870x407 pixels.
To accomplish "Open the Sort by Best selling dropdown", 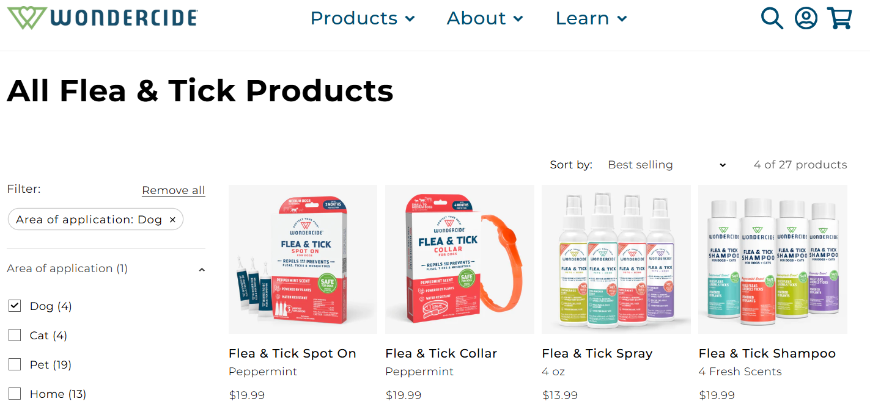I will pos(666,165).
